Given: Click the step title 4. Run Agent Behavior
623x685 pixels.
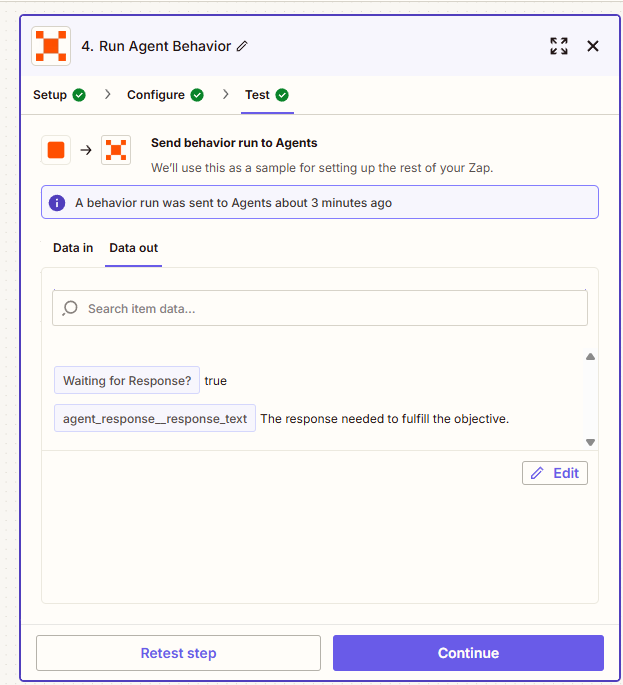Looking at the screenshot, I should click(x=156, y=46).
